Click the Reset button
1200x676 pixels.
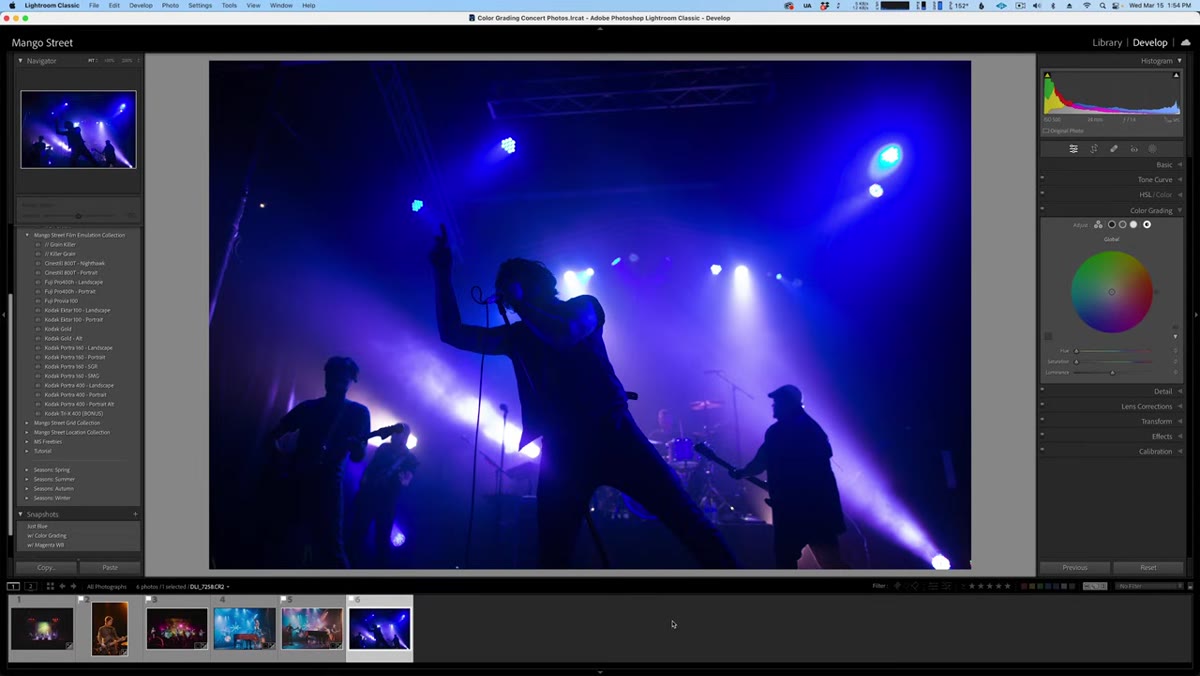[1148, 567]
